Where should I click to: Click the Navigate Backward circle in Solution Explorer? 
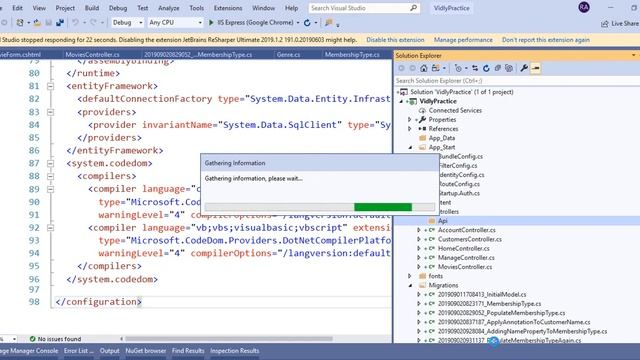point(401,68)
